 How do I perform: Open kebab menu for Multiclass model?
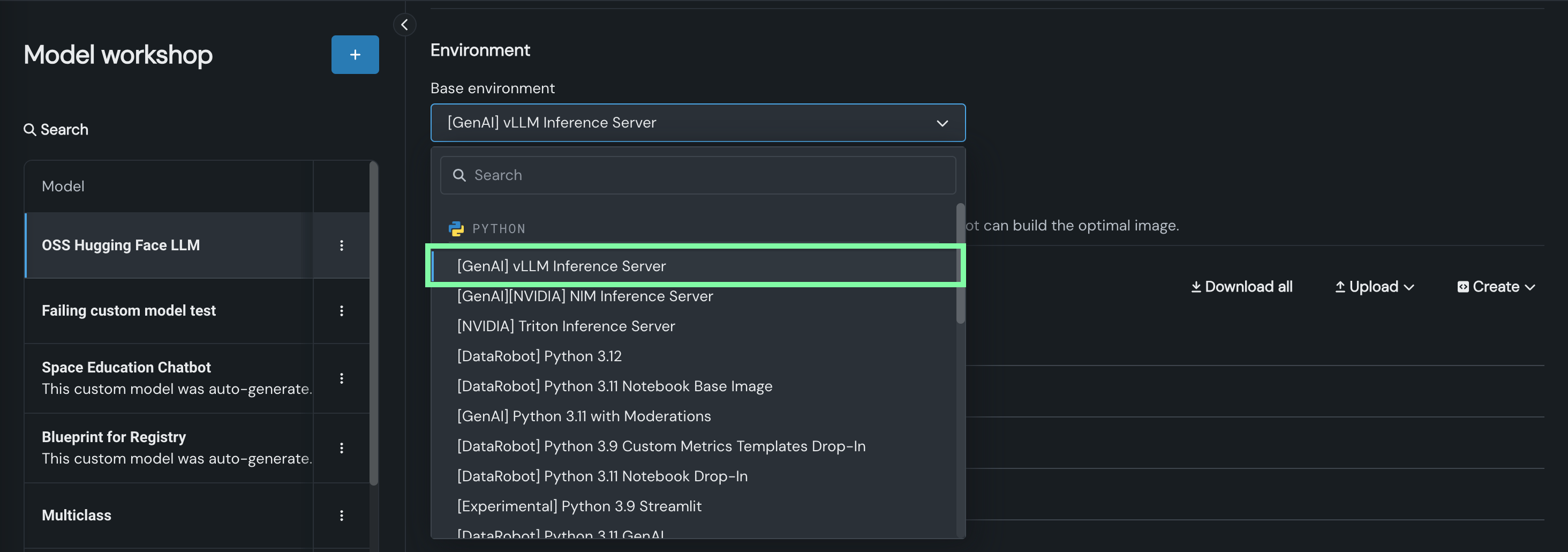coord(342,516)
